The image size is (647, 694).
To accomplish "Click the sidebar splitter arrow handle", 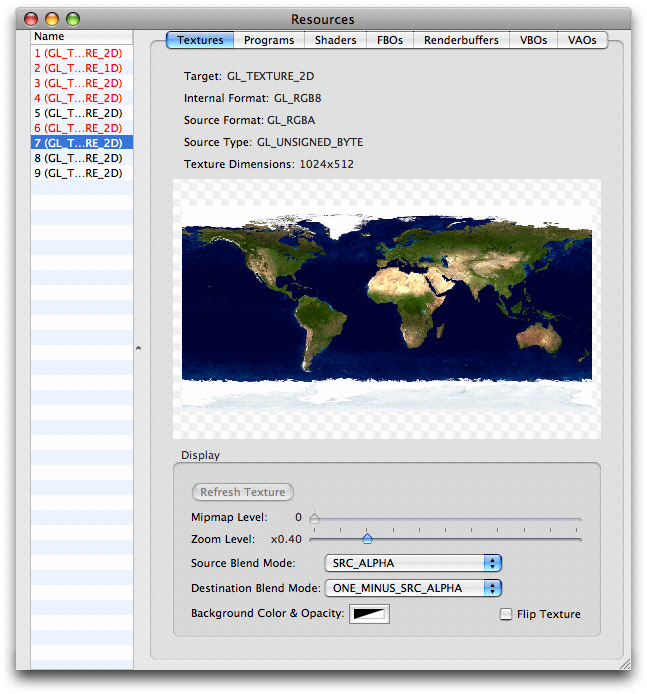I will click(139, 348).
